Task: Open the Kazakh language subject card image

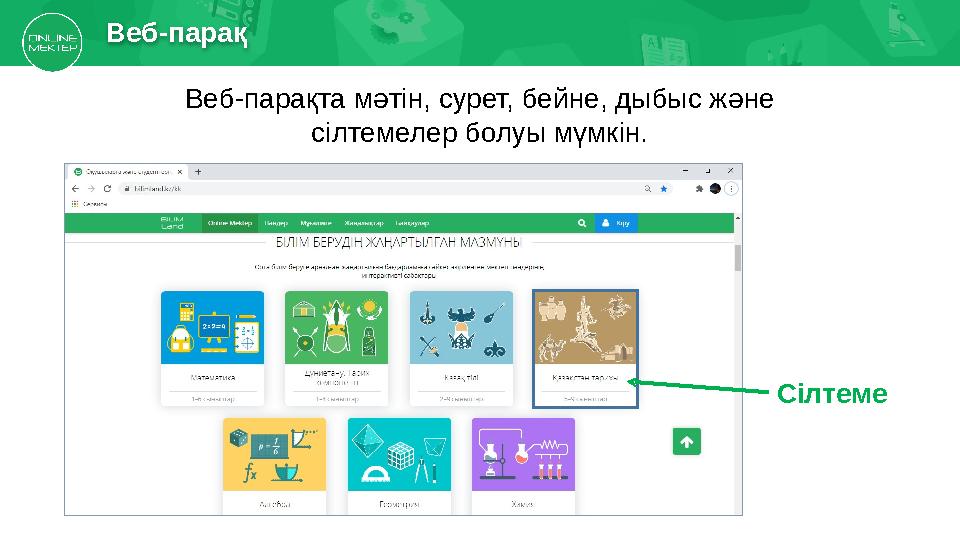Action: [x=461, y=328]
